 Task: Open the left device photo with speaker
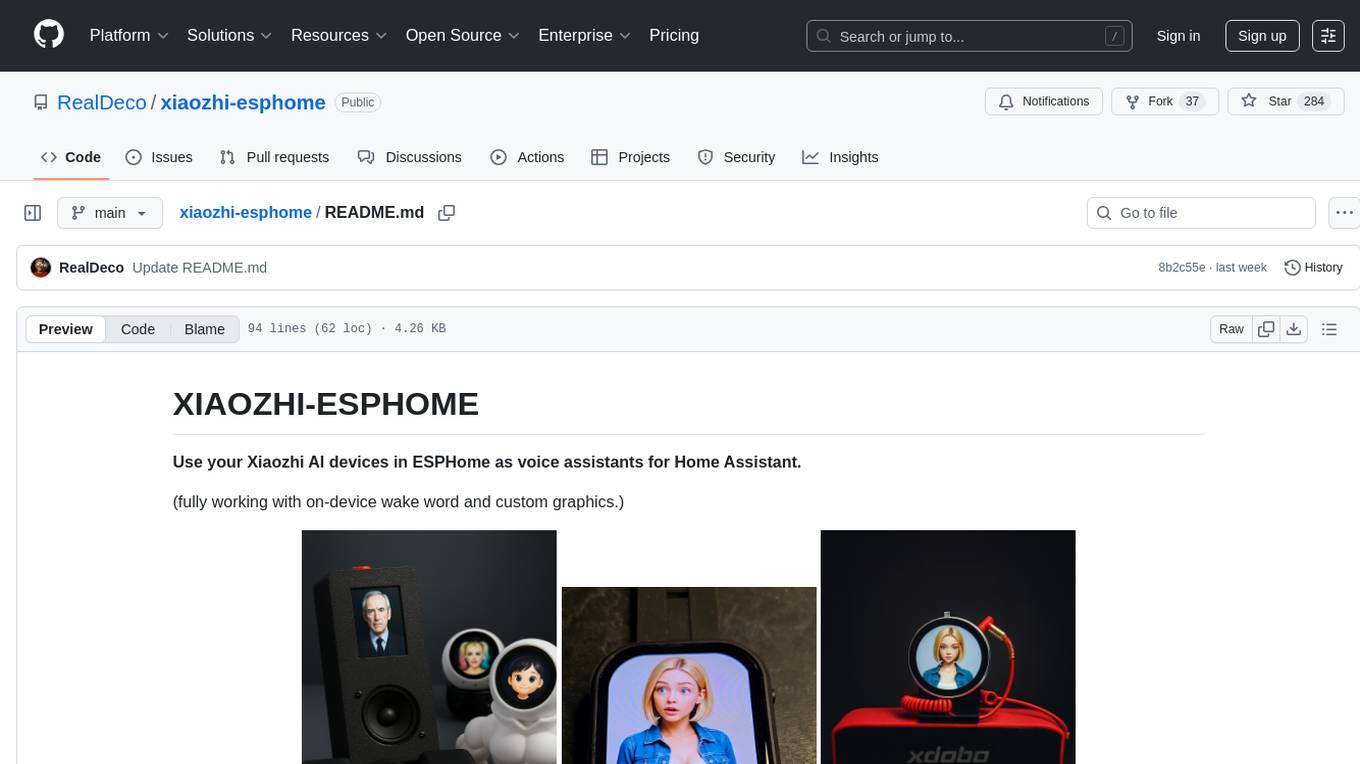click(x=429, y=647)
